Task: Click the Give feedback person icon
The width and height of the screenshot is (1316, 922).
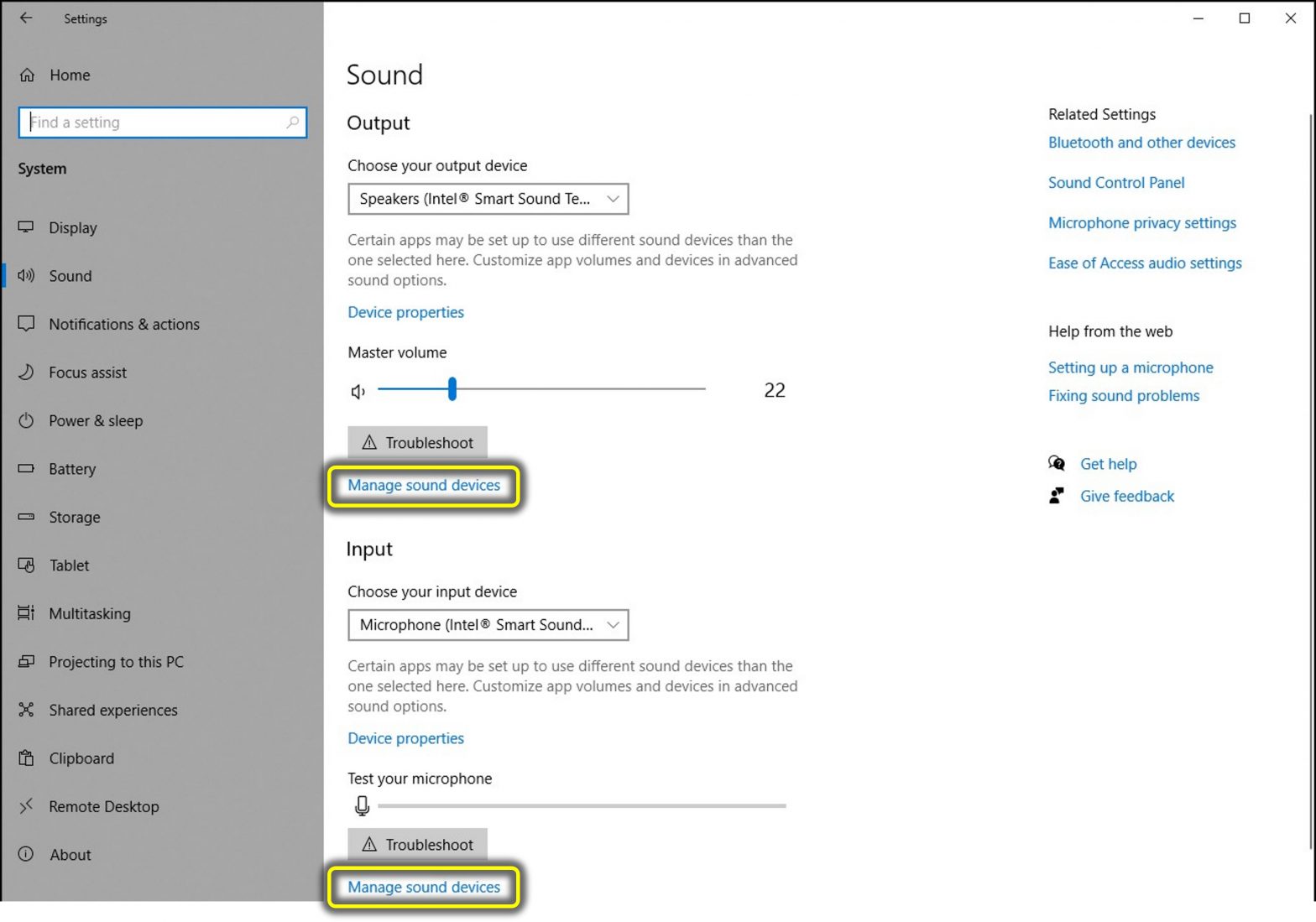Action: 1057,496
